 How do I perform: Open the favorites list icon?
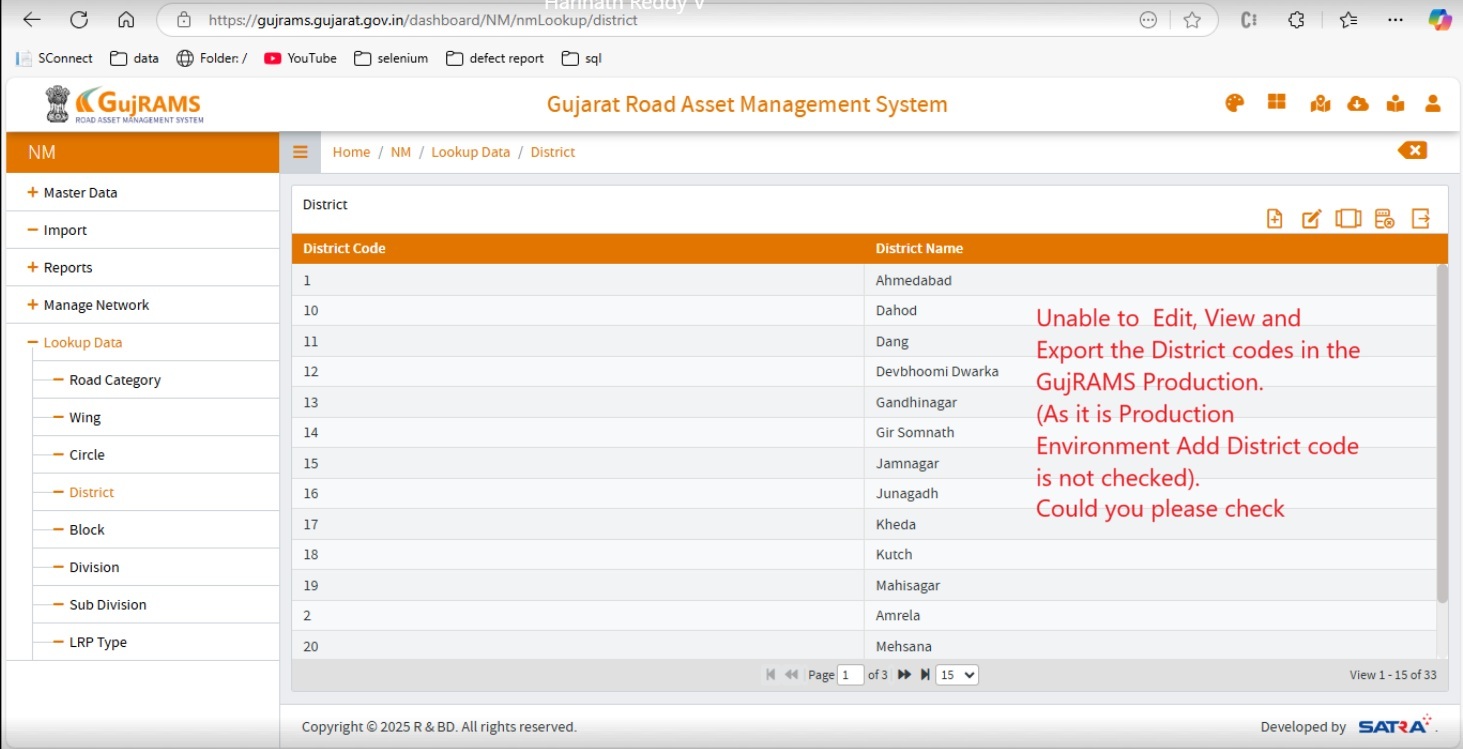click(x=1348, y=20)
